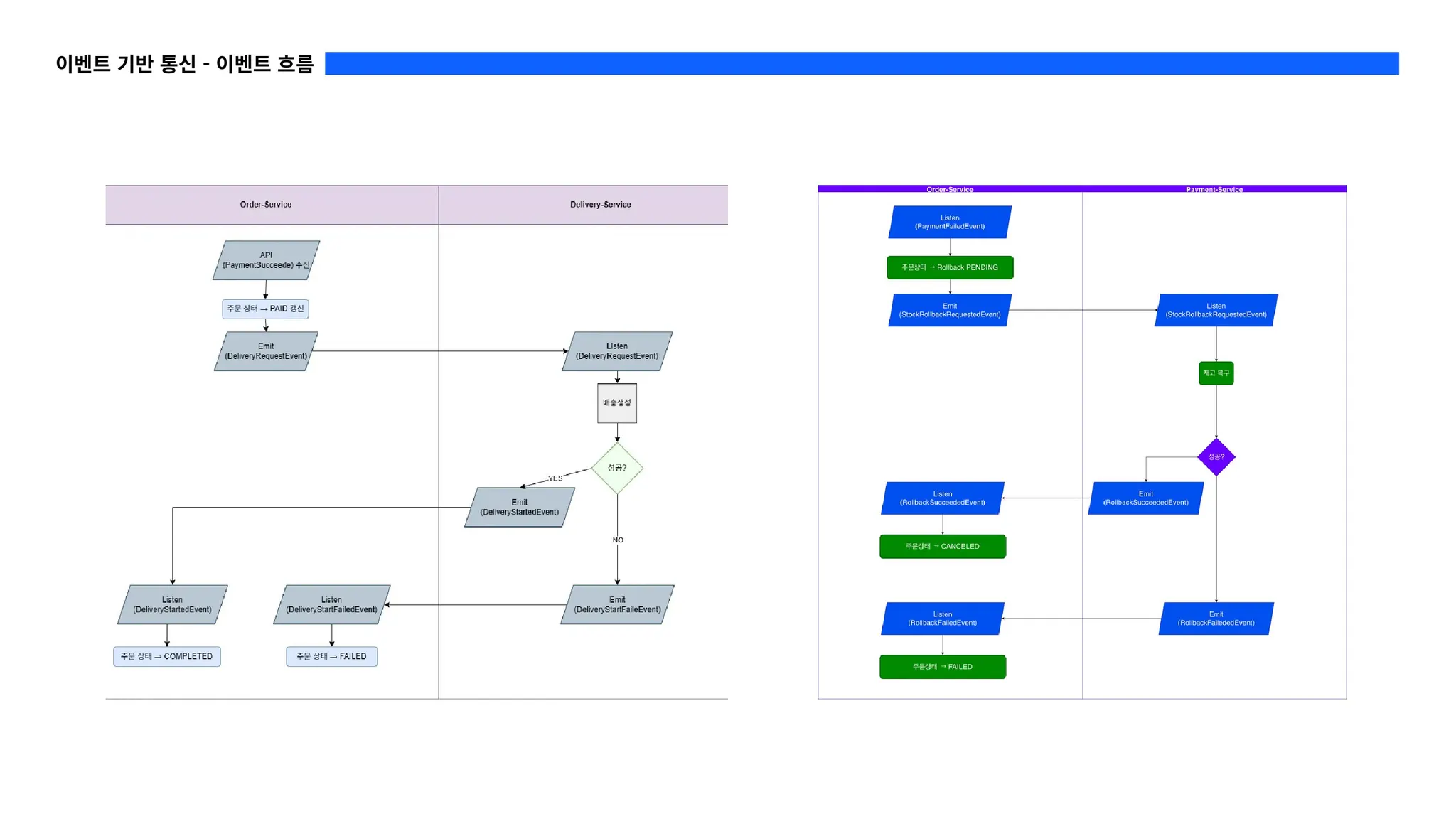Select the '주문 상태 → COMPLETED' box
This screenshot has height=819, width=1456.
(x=167, y=656)
